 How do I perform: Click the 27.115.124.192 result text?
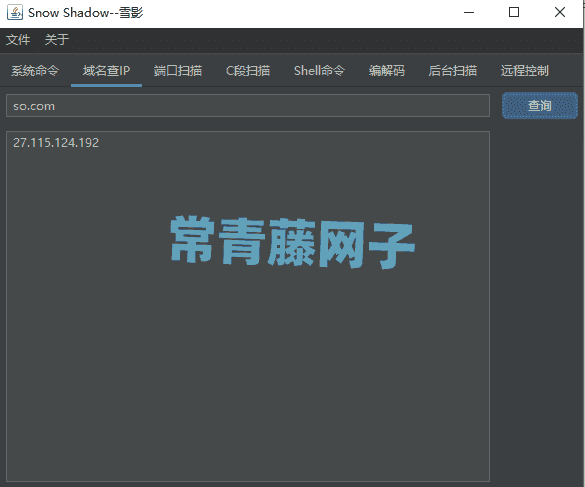coord(56,143)
